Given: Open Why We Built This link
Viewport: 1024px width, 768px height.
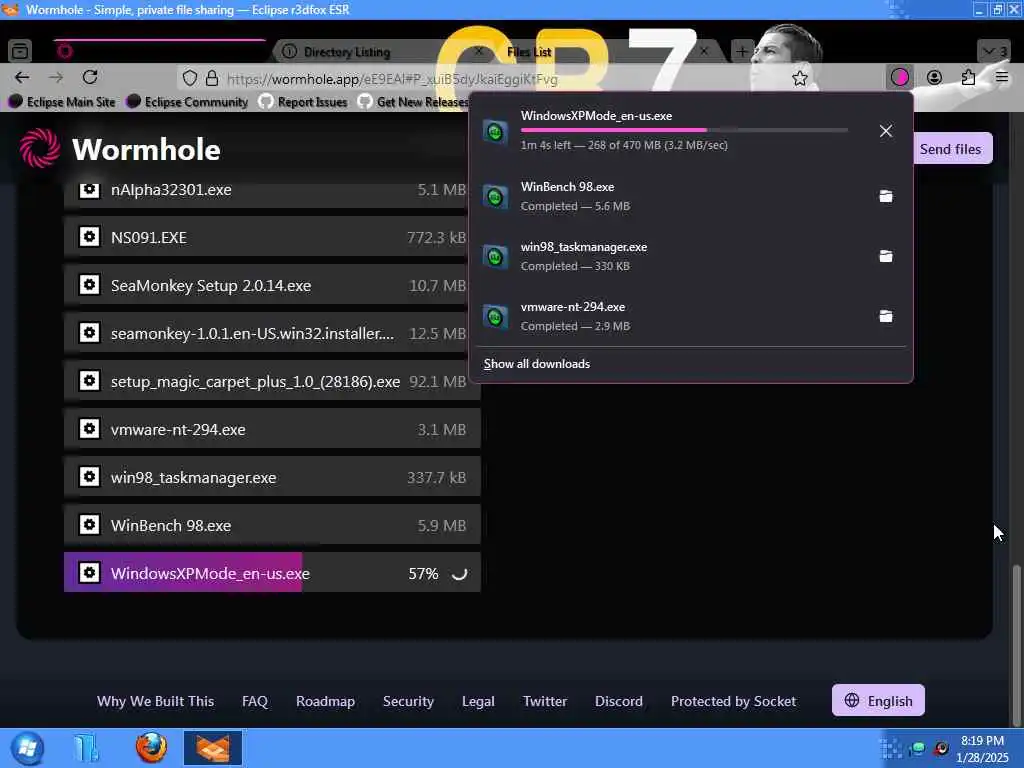Looking at the screenshot, I should pyautogui.click(x=155, y=701).
